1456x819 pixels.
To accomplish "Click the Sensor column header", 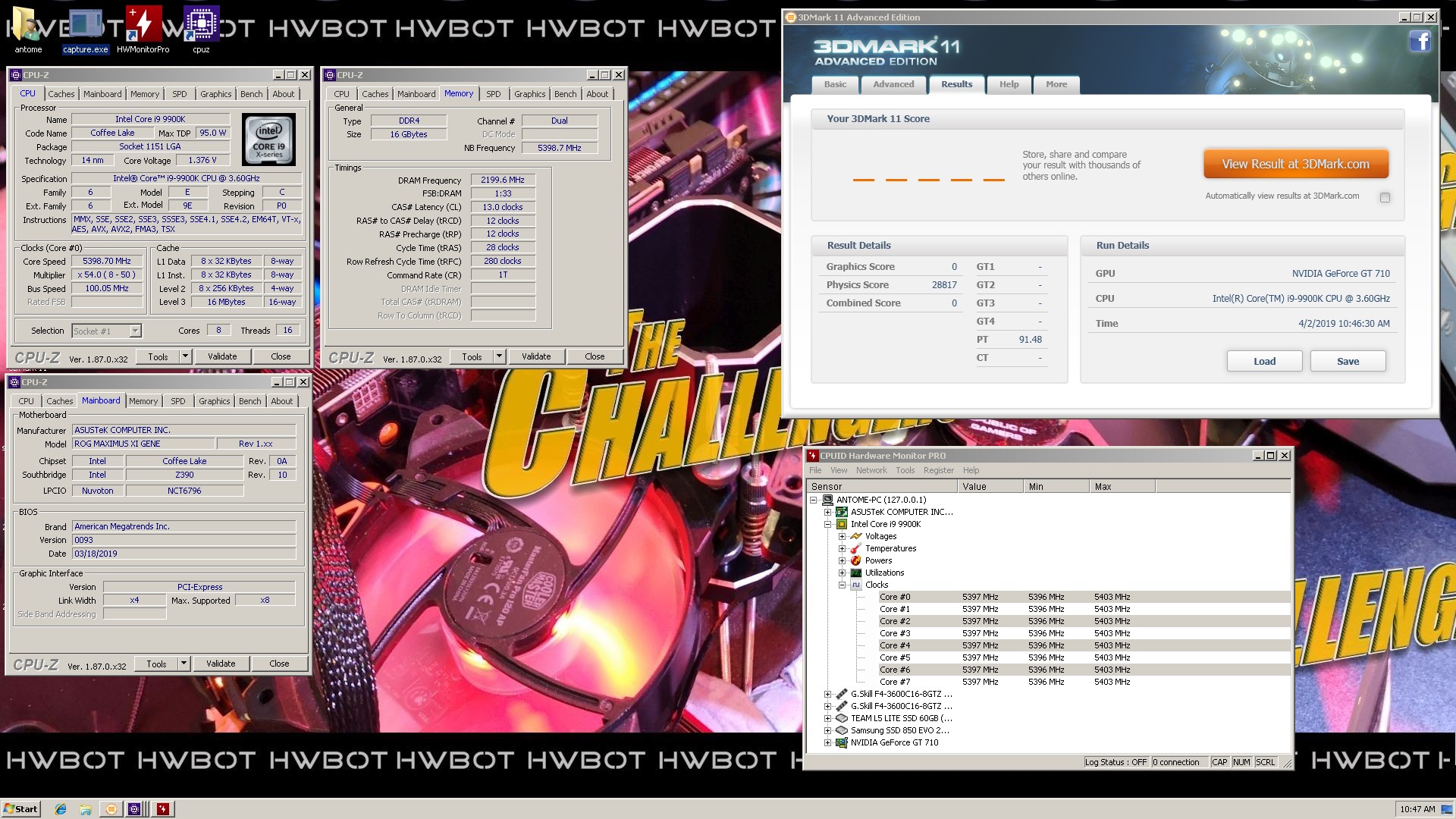I will point(881,487).
